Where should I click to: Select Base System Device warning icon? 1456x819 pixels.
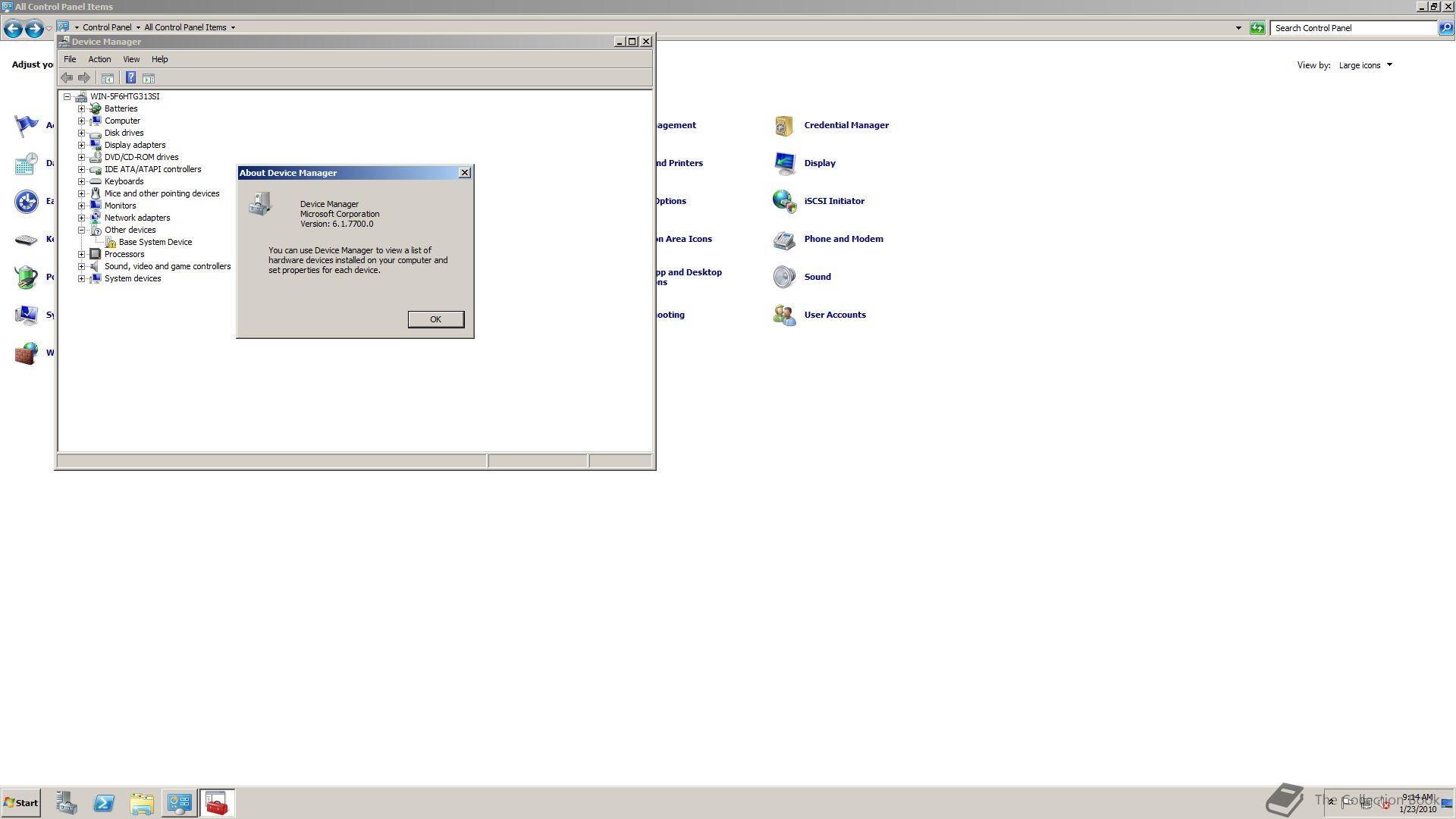(111, 242)
